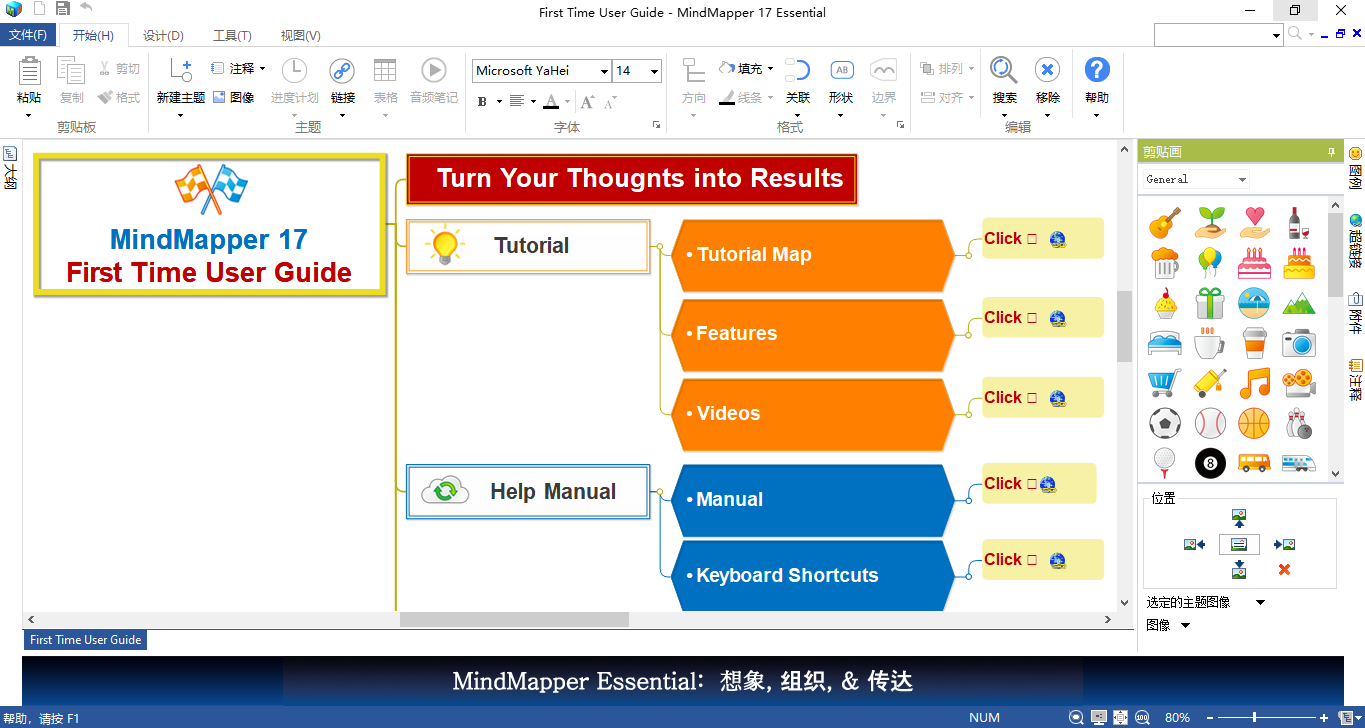Open the font size 14 dropdown

click(654, 71)
